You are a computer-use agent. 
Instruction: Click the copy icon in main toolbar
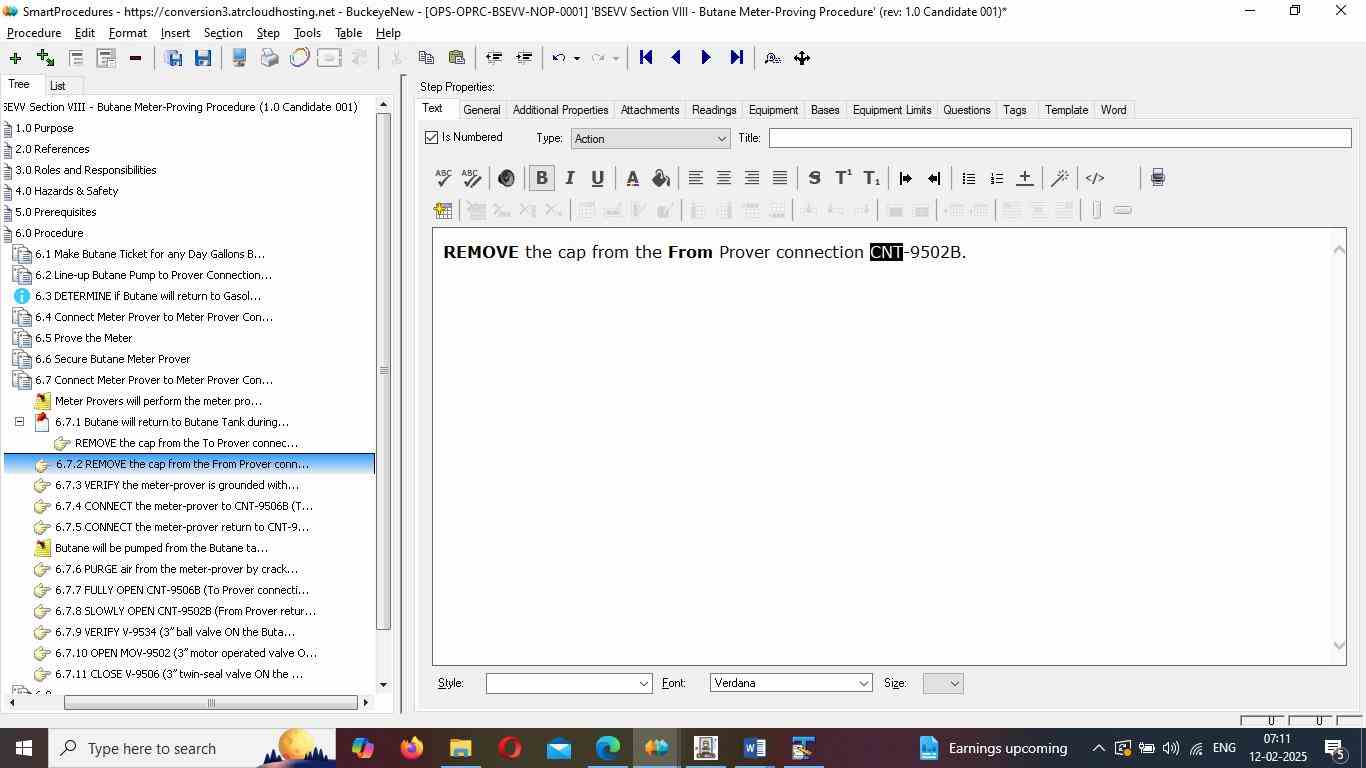426,58
